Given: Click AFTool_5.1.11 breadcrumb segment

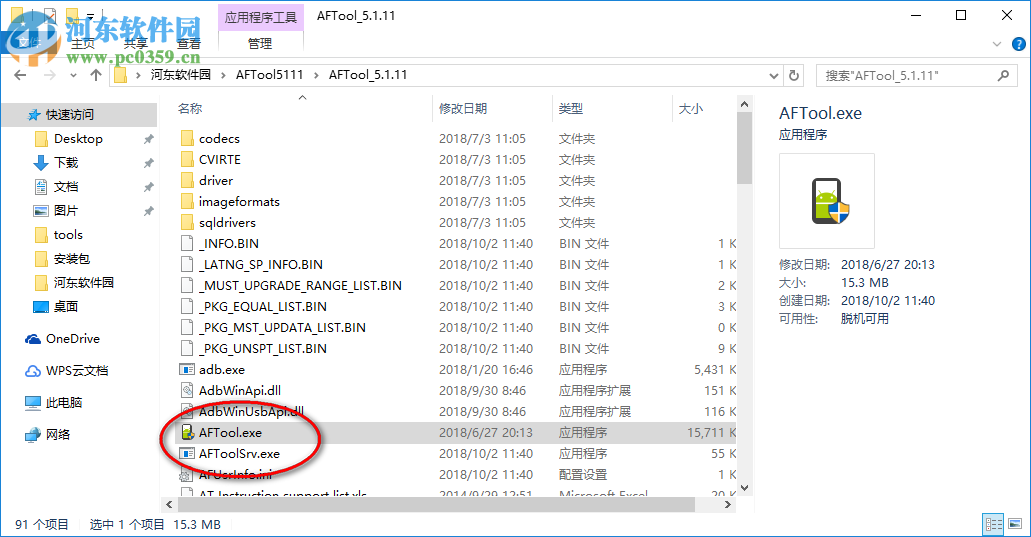Looking at the screenshot, I should tap(368, 75).
